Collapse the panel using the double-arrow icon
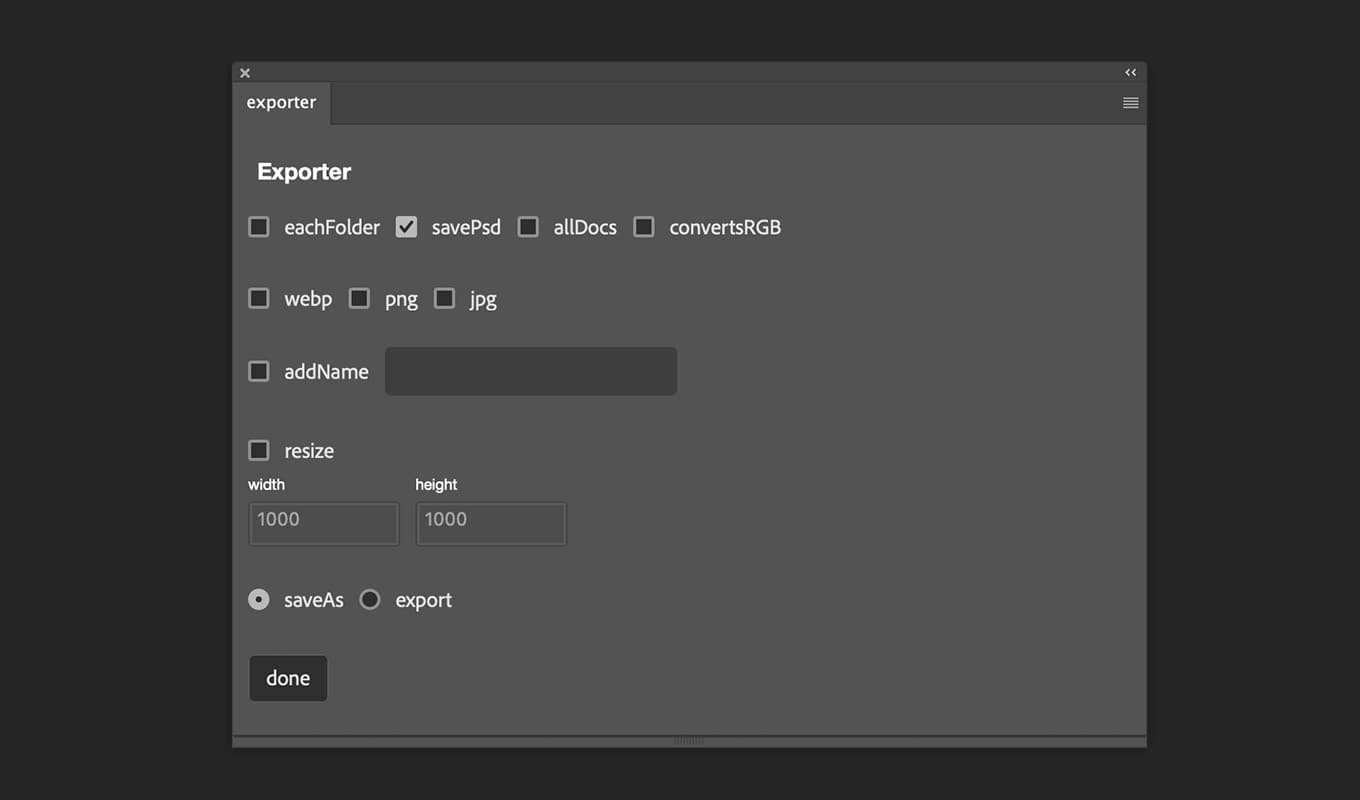Screen dimensions: 1360x800 tap(1130, 72)
